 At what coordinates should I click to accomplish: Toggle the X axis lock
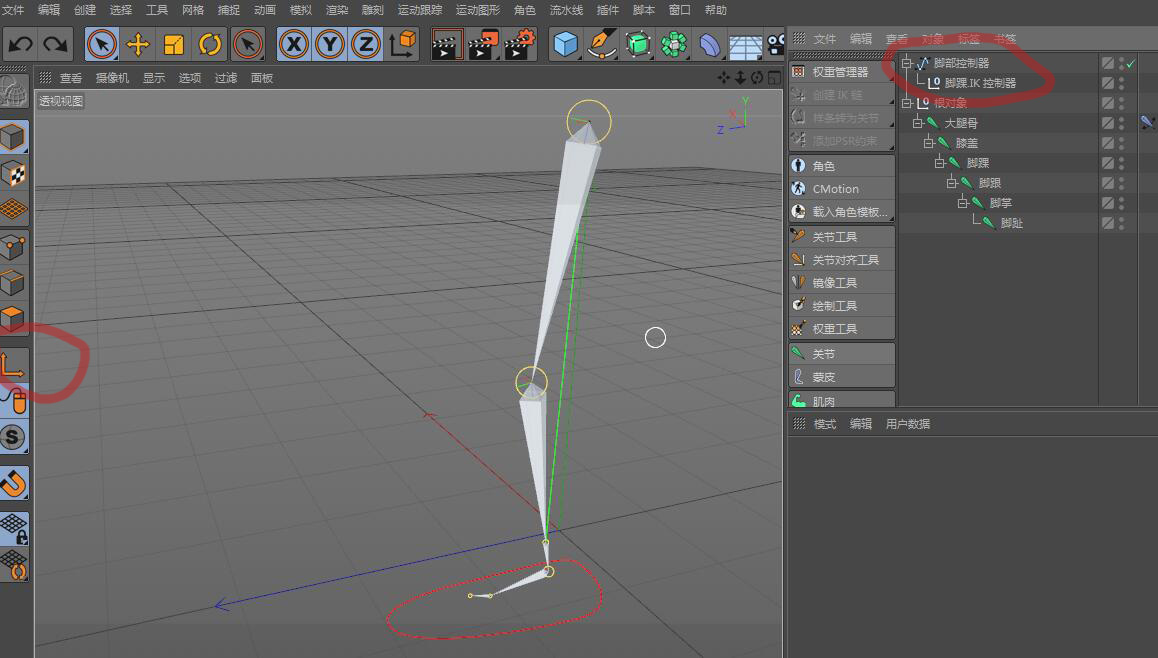[x=294, y=44]
